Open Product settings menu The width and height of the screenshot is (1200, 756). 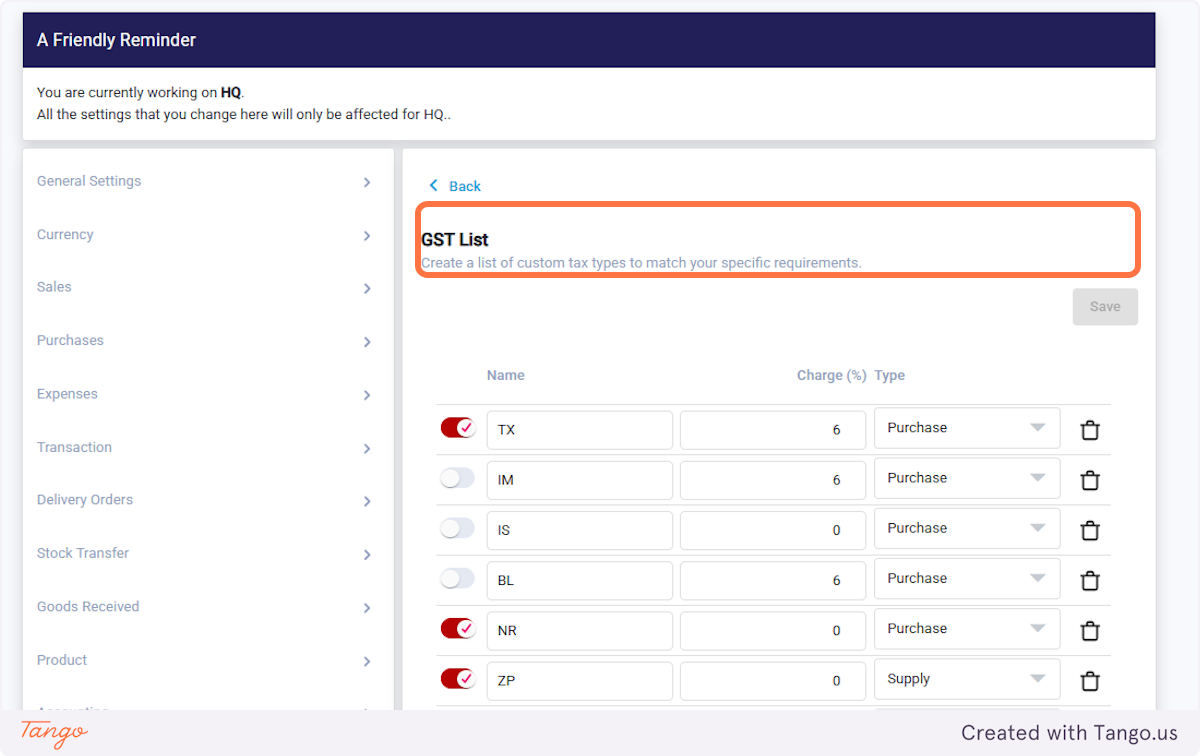click(205, 660)
